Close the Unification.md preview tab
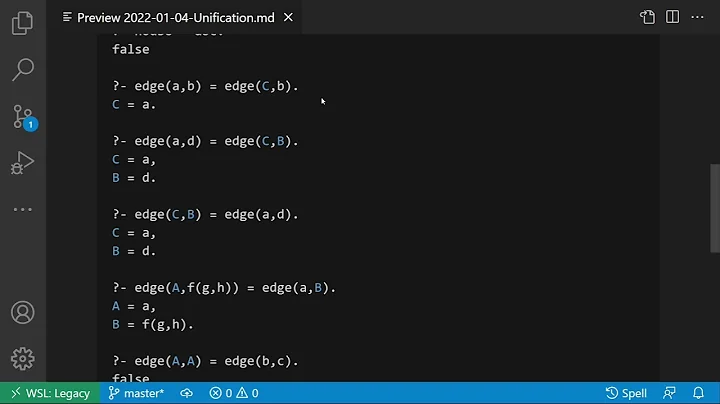This screenshot has height=404, width=720. (x=288, y=17)
